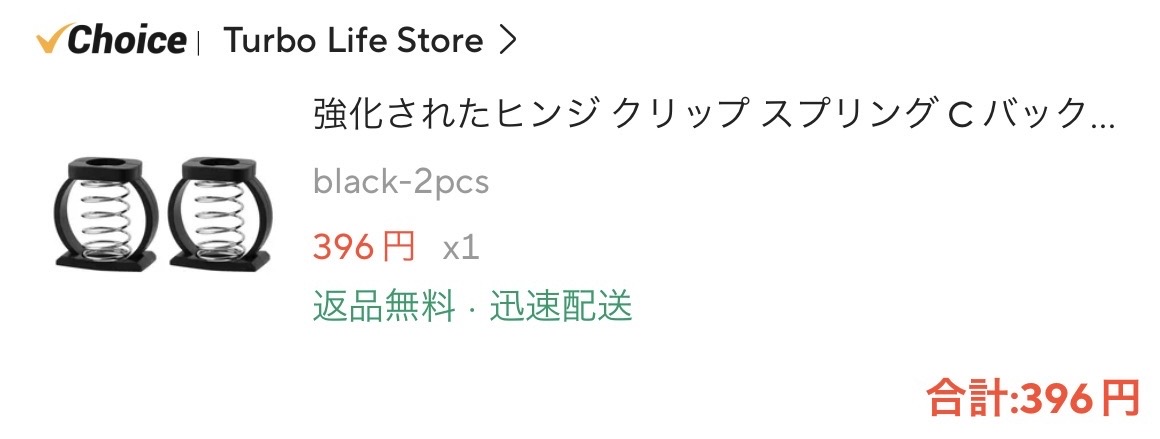Click the chevron after Turbo Life Store
Image resolution: width=1160 pixels, height=439 pixels.
[507, 41]
